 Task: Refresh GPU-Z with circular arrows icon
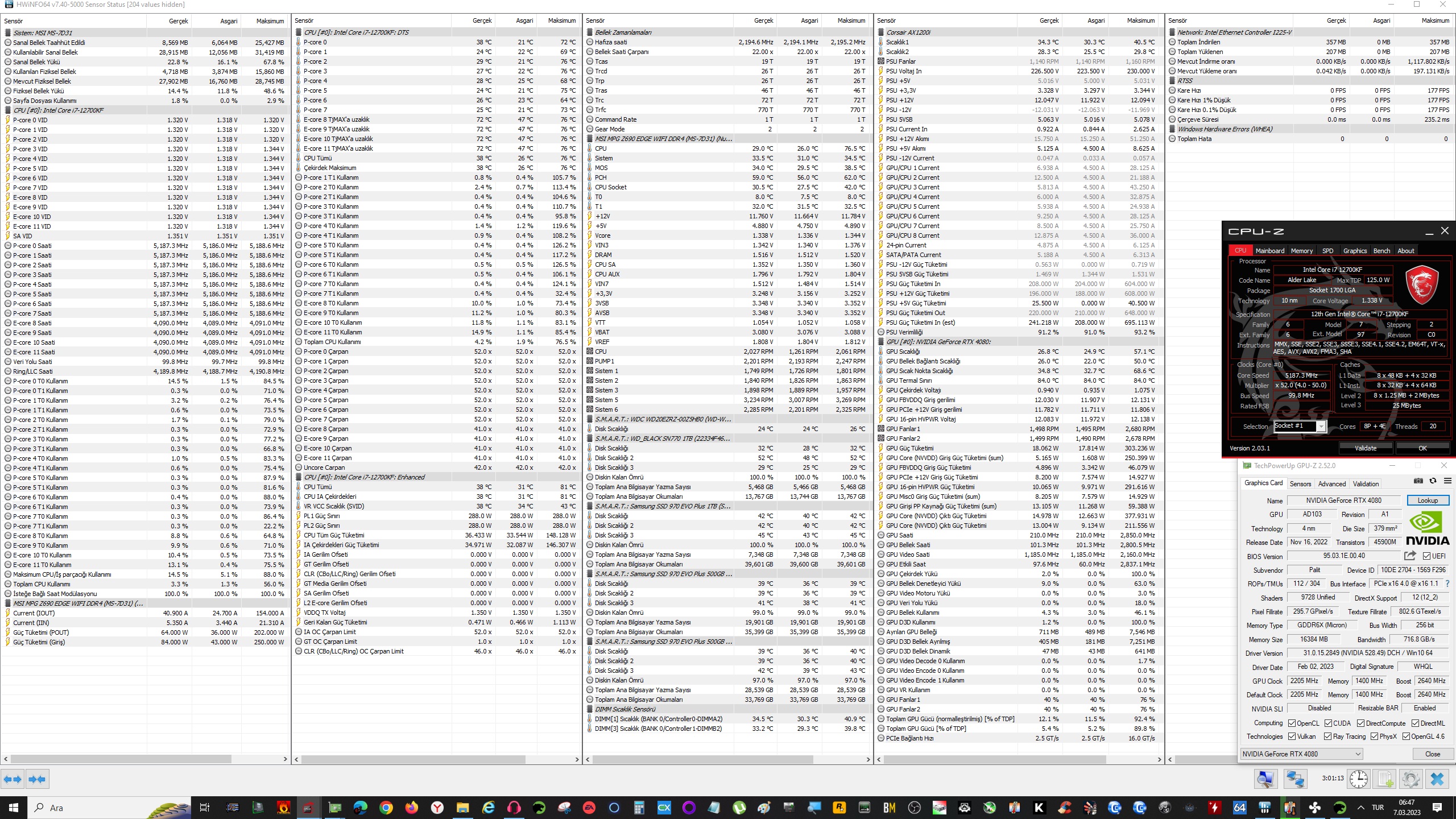(x=1433, y=481)
